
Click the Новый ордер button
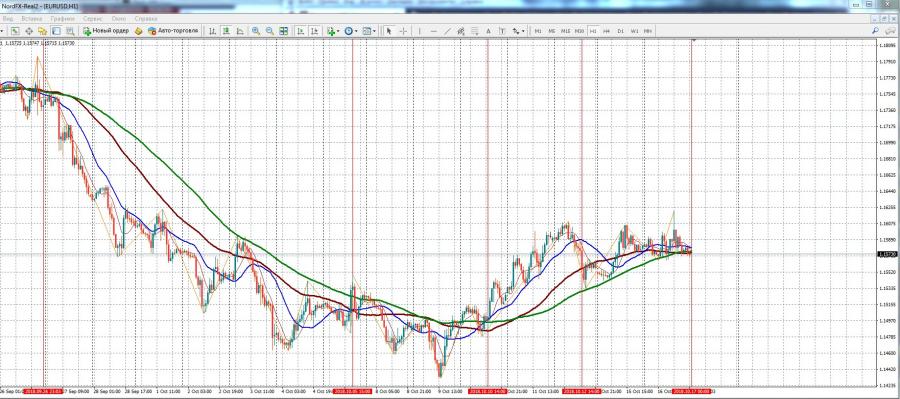[106, 30]
